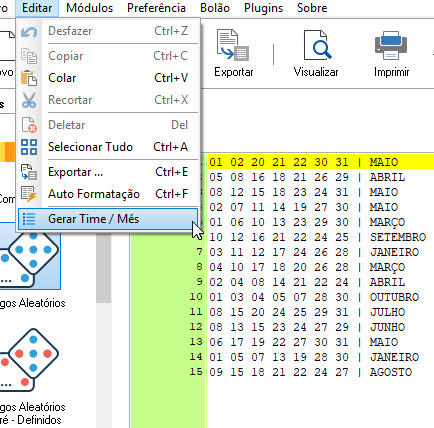The image size is (434, 428).
Task: Select highlighted row ending in MAIO
Action: pos(320,162)
